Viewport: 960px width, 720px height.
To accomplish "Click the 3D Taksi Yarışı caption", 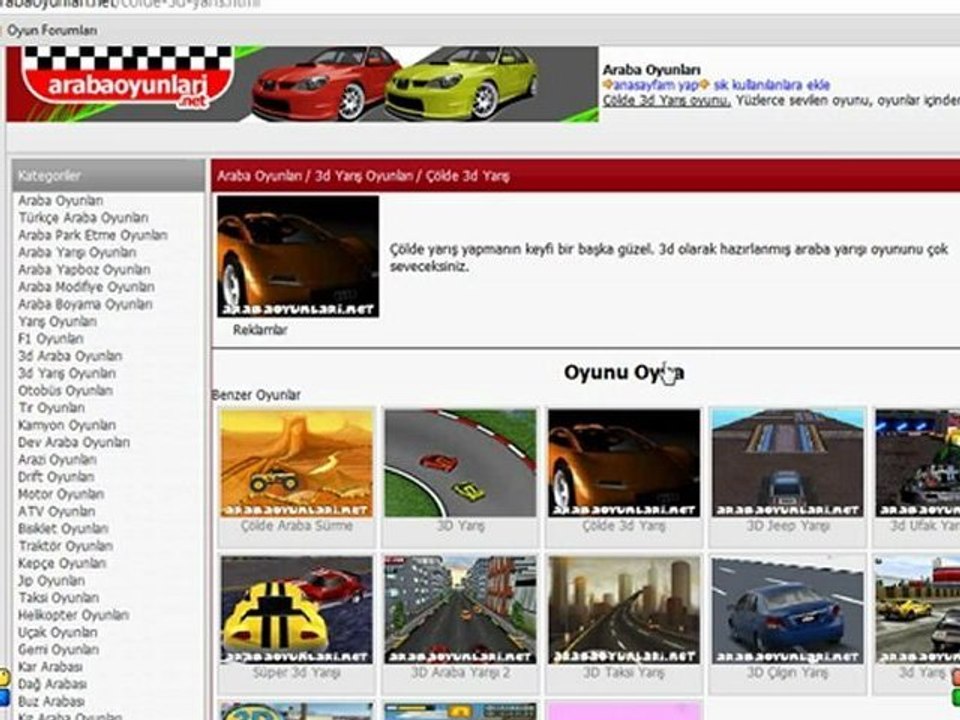I will pyautogui.click(x=624, y=673).
